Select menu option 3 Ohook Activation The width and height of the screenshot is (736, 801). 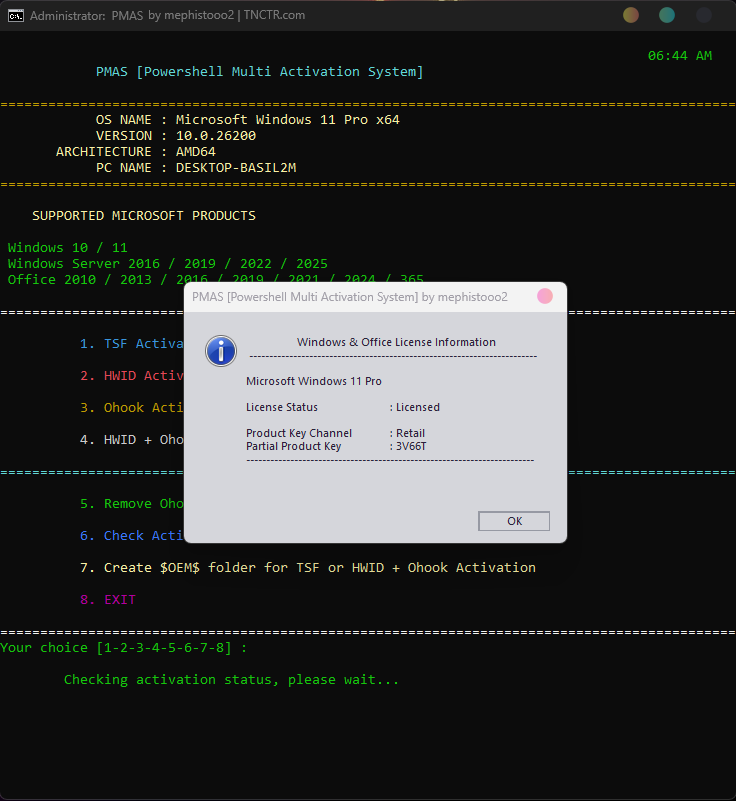132,408
